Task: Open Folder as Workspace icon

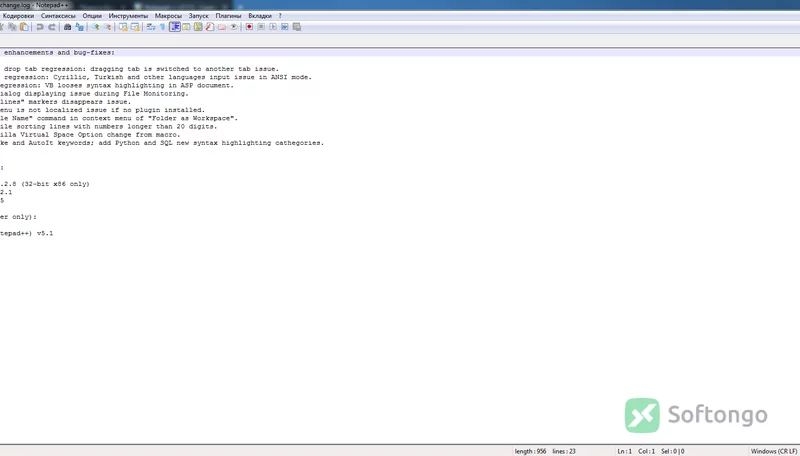Action: [x=221, y=27]
